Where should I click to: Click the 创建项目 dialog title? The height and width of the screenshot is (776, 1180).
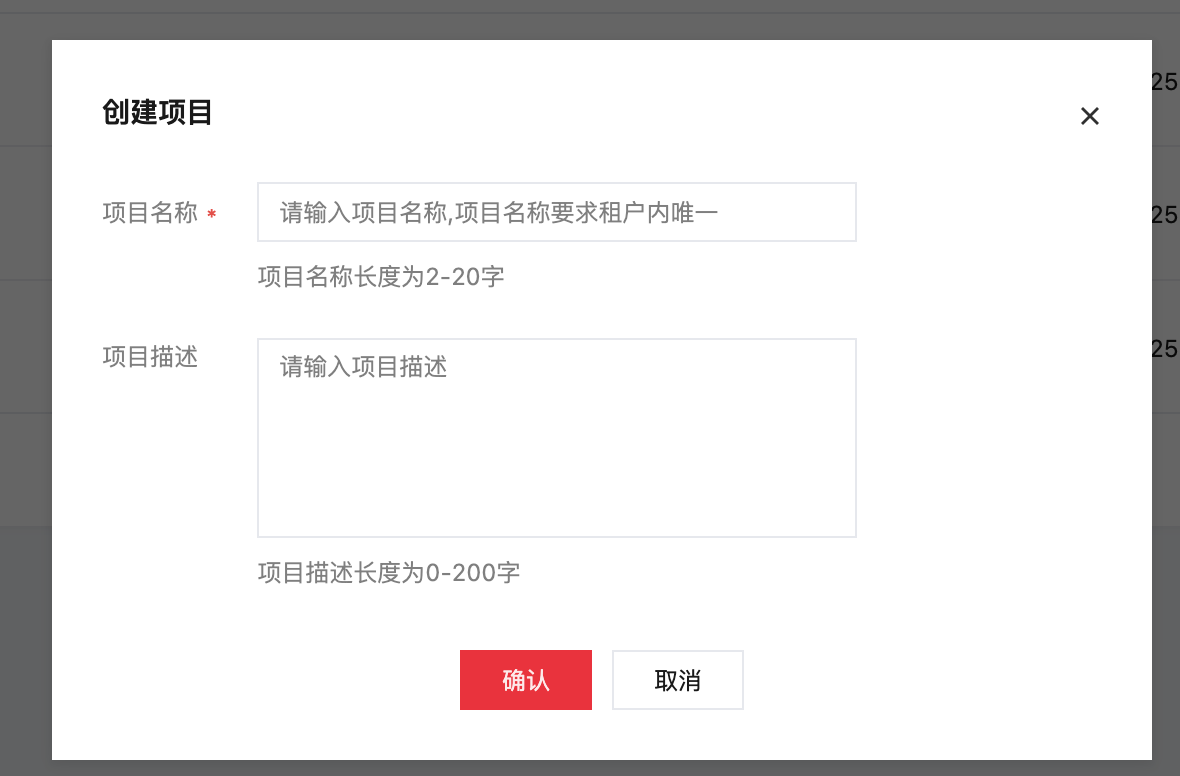[157, 112]
